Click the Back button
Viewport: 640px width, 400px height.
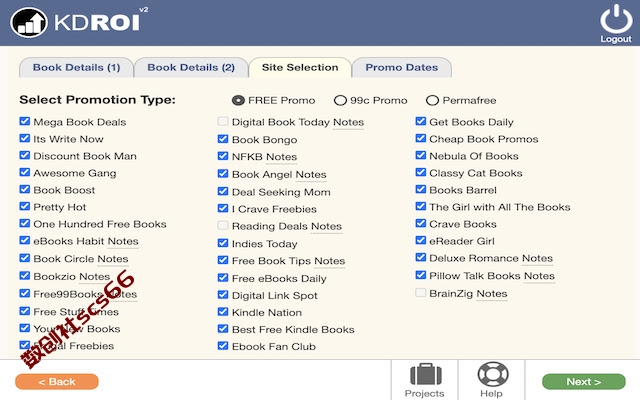(57, 382)
